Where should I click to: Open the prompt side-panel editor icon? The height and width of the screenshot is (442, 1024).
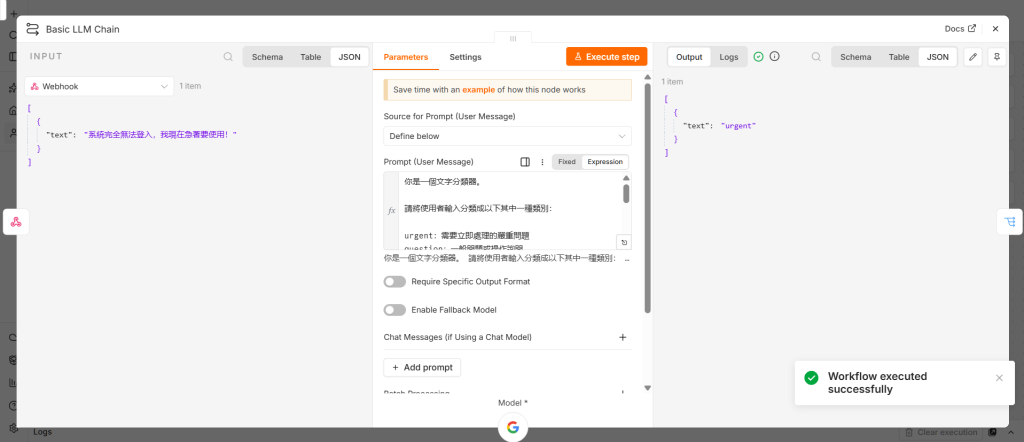pyautogui.click(x=524, y=162)
